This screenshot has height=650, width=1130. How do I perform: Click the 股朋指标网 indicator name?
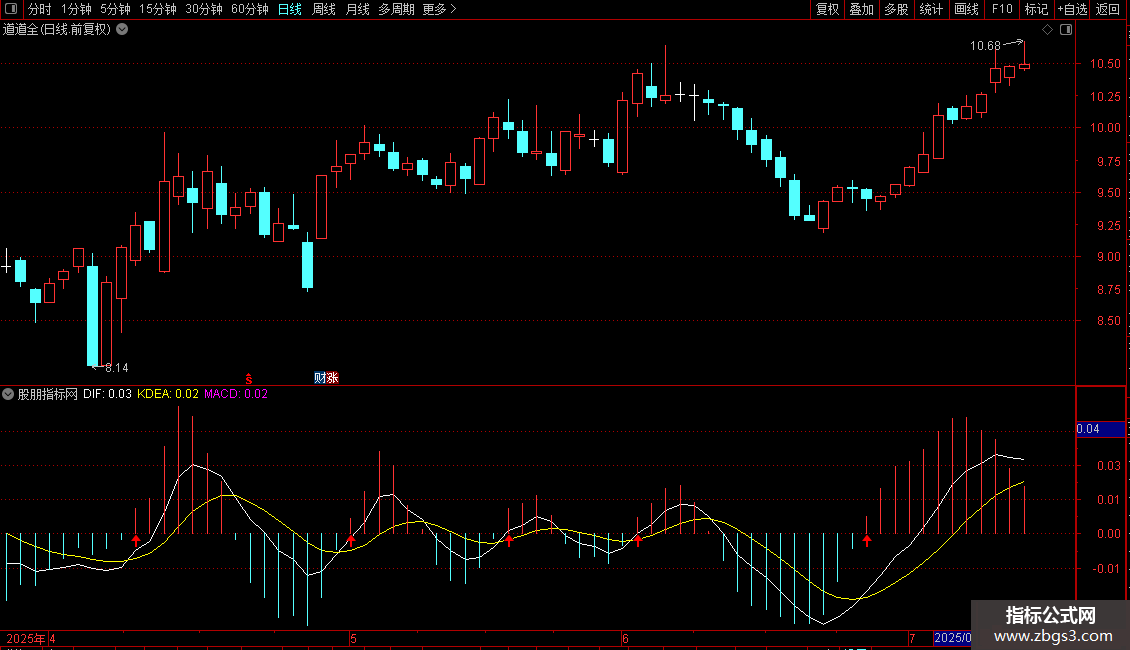[48, 394]
